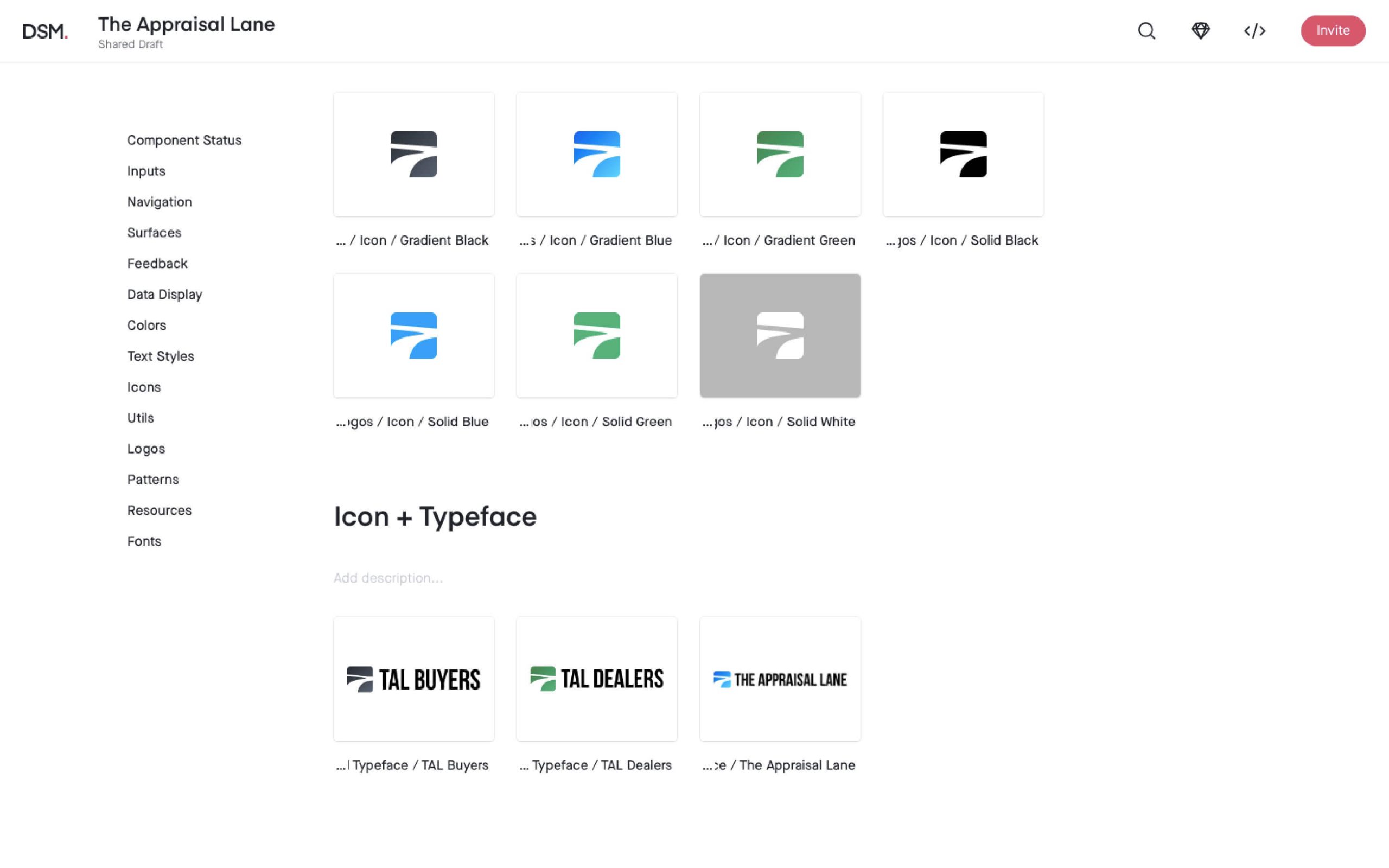Open the Solid Black icon thumbnail
Screen dimensions: 1389x868
click(963, 155)
